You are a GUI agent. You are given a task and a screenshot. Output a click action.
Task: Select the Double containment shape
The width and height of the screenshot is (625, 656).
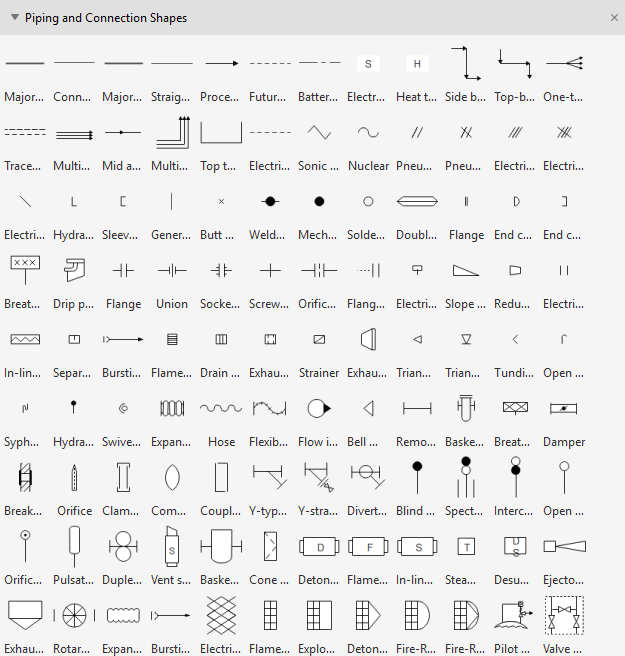tap(417, 202)
